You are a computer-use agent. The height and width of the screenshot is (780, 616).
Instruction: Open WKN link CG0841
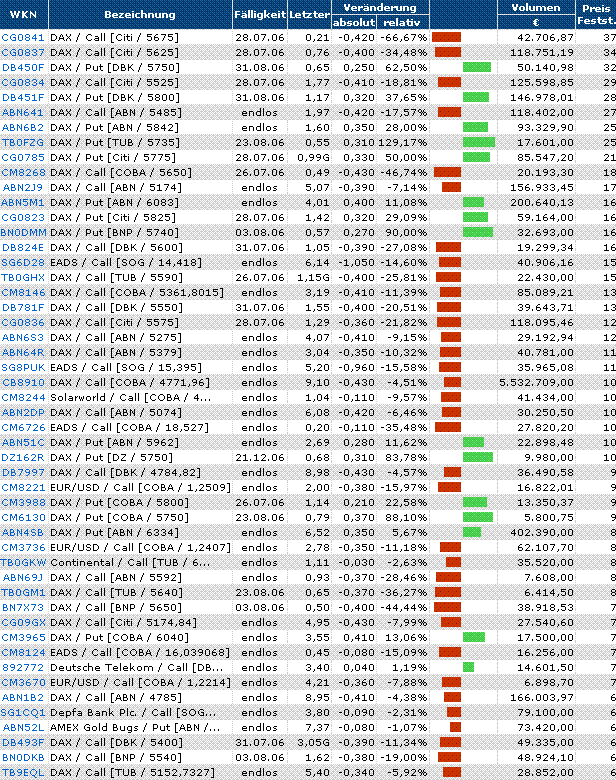(23, 37)
